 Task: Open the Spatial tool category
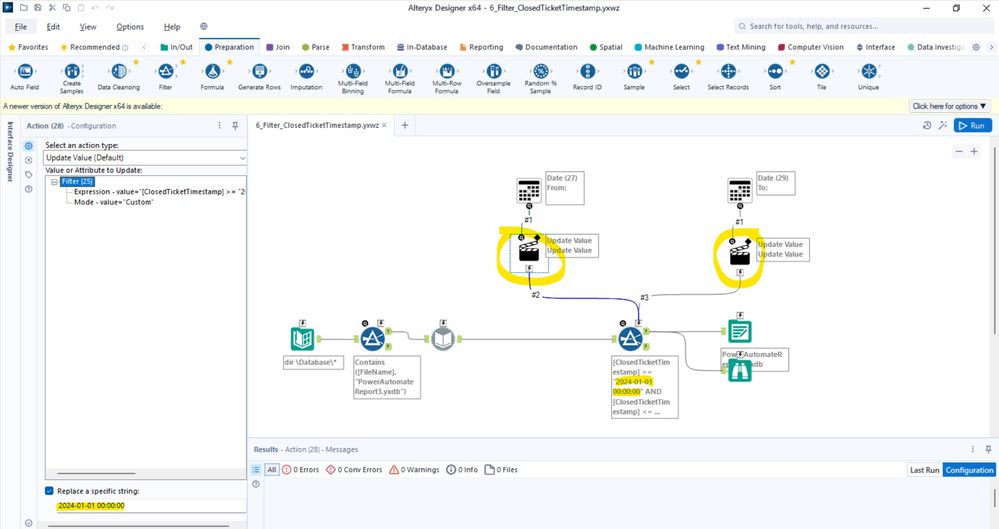606,47
